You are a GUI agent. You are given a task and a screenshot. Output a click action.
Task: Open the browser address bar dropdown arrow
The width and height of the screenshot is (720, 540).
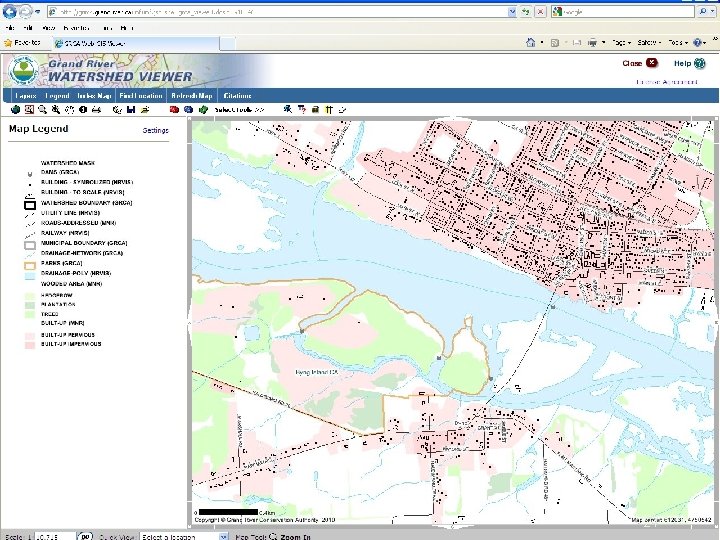(513, 11)
